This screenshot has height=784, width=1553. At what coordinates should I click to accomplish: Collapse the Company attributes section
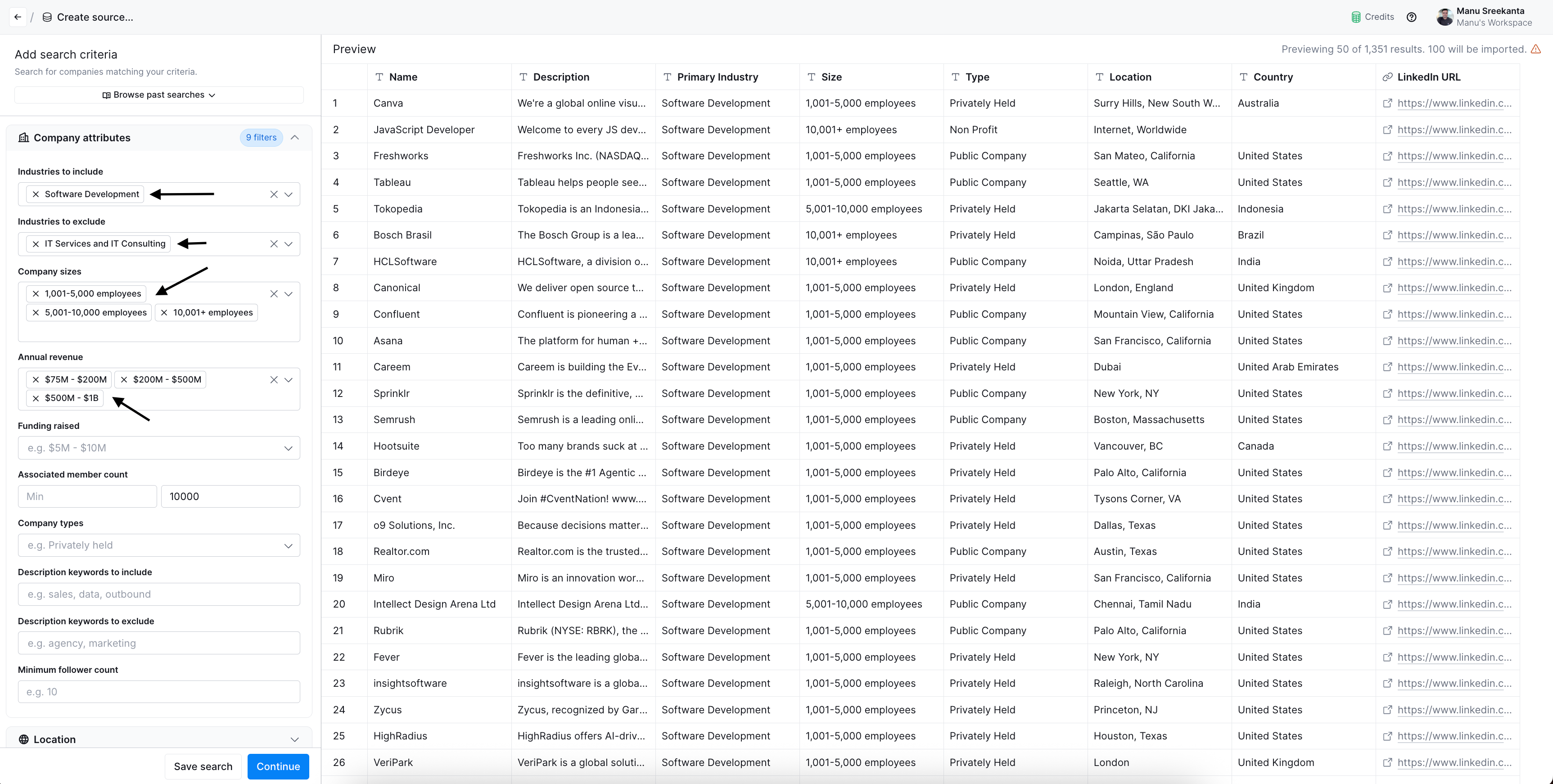295,137
